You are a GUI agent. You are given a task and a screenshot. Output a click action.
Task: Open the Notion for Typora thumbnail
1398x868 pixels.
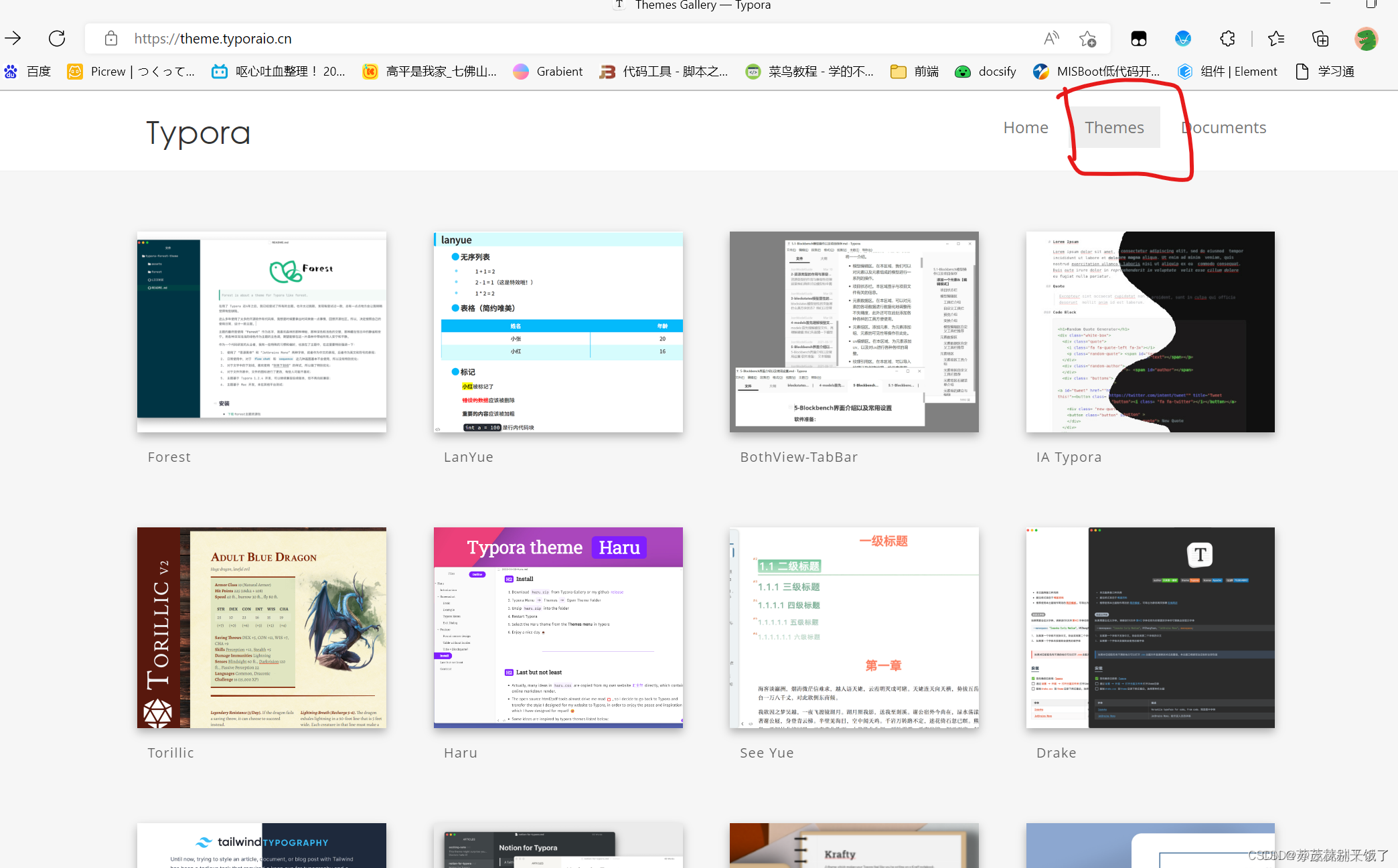tap(558, 845)
